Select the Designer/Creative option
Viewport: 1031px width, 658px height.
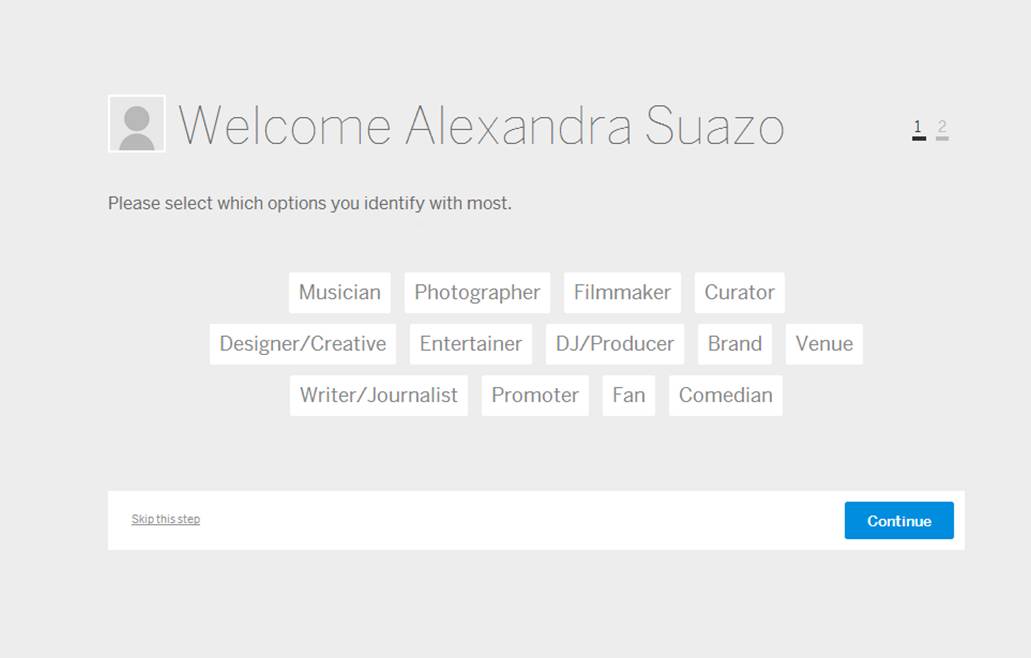point(303,344)
